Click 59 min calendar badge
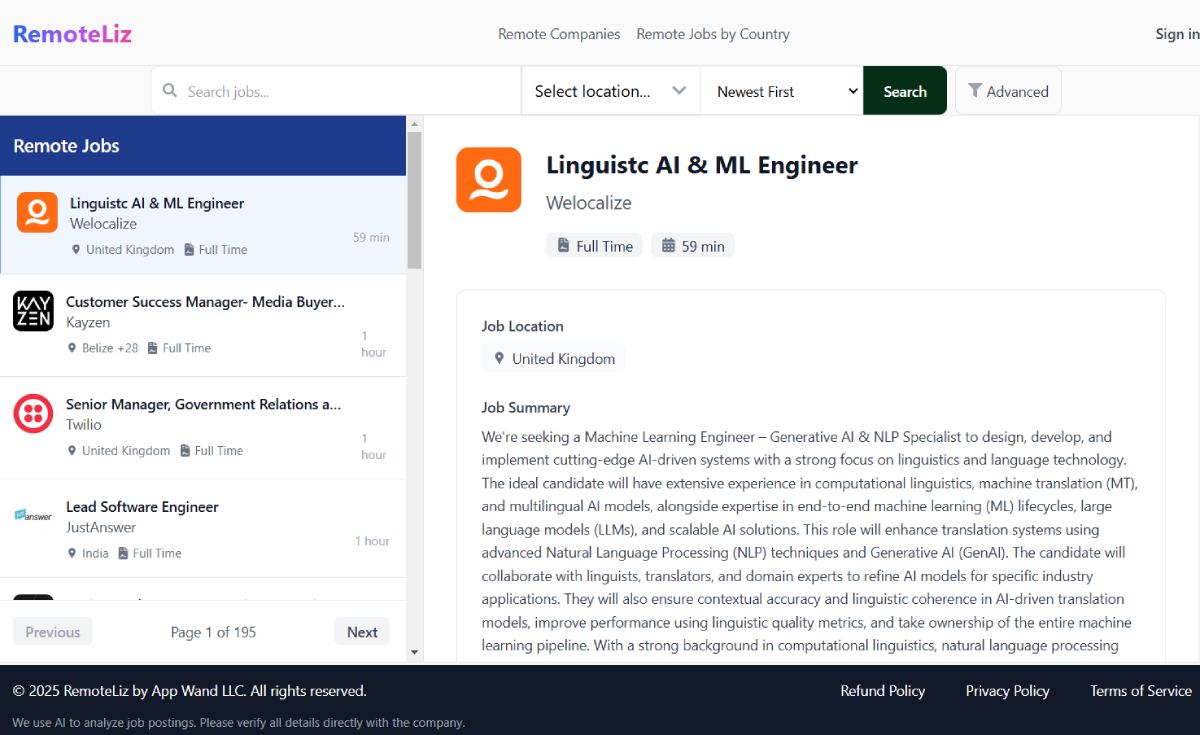The width and height of the screenshot is (1200, 735). 693,246
